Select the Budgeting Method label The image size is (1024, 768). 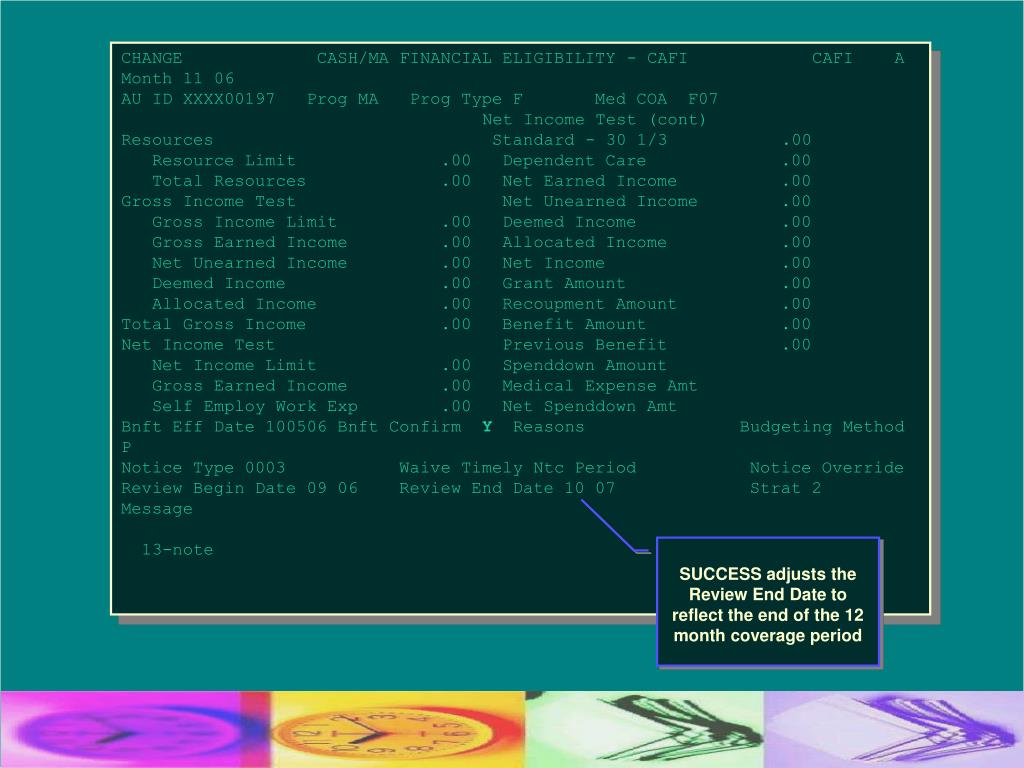click(x=821, y=427)
